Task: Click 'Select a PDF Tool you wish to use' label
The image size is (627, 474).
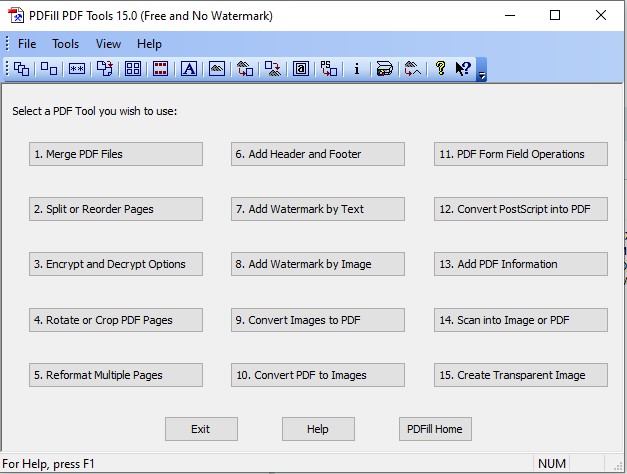Action: coord(94,111)
